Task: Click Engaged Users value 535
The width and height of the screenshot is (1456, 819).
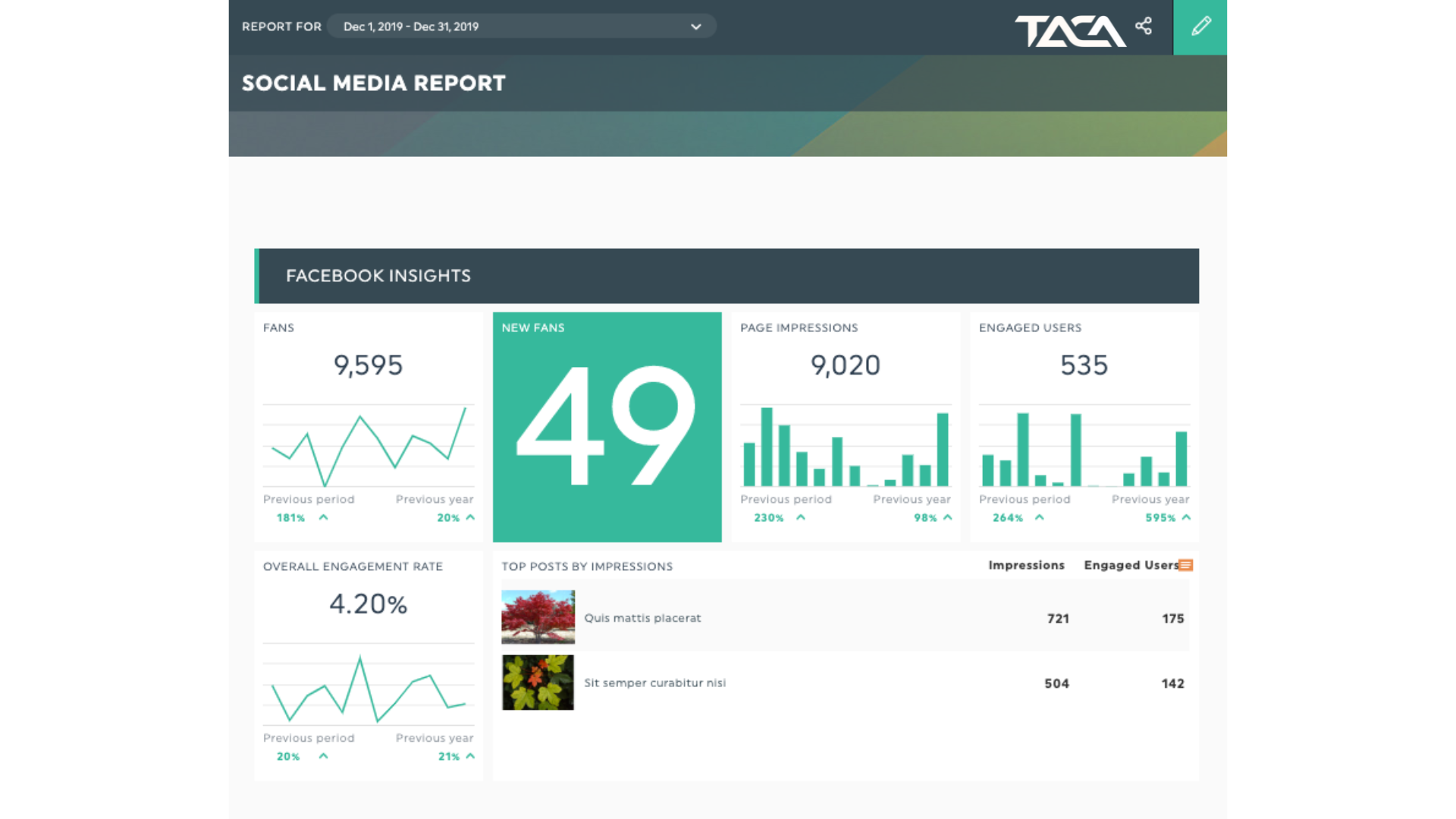Action: tap(1084, 366)
